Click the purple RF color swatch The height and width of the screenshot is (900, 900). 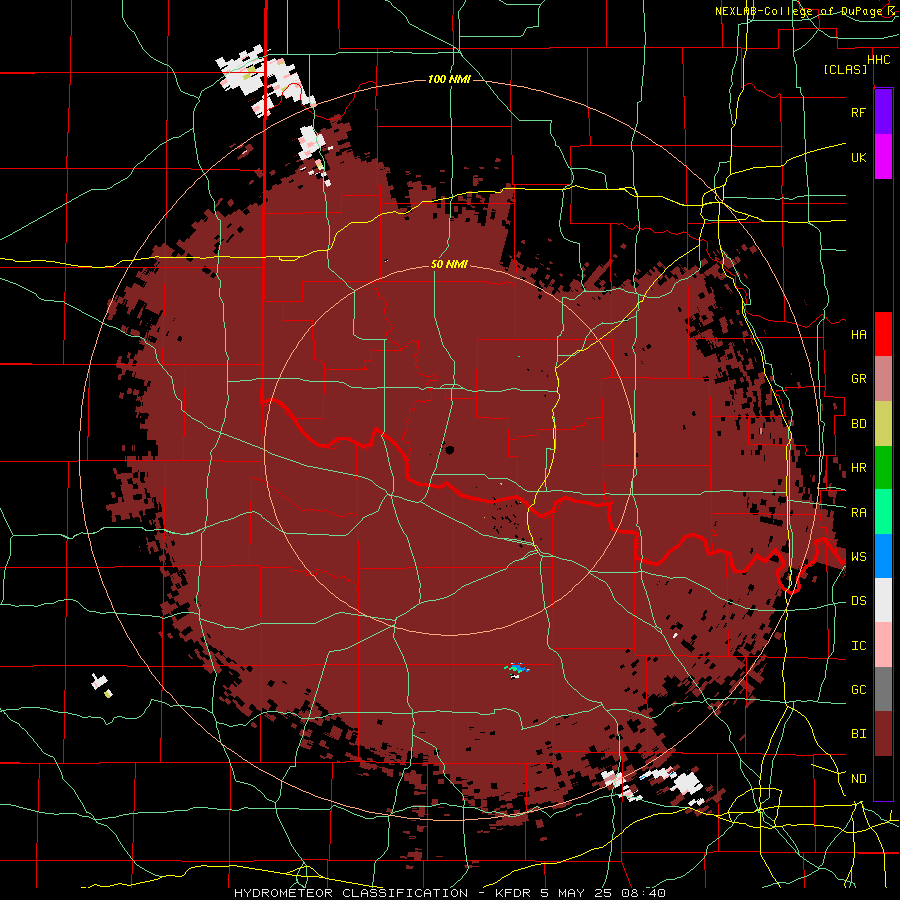click(883, 111)
